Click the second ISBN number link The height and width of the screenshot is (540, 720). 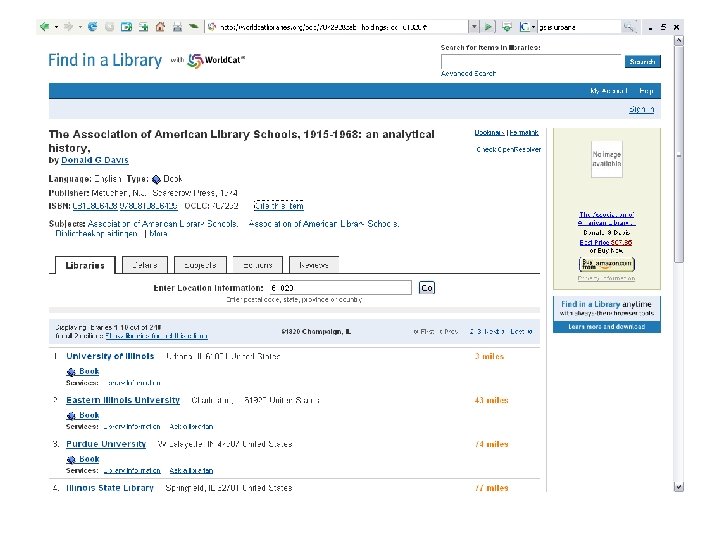point(148,206)
